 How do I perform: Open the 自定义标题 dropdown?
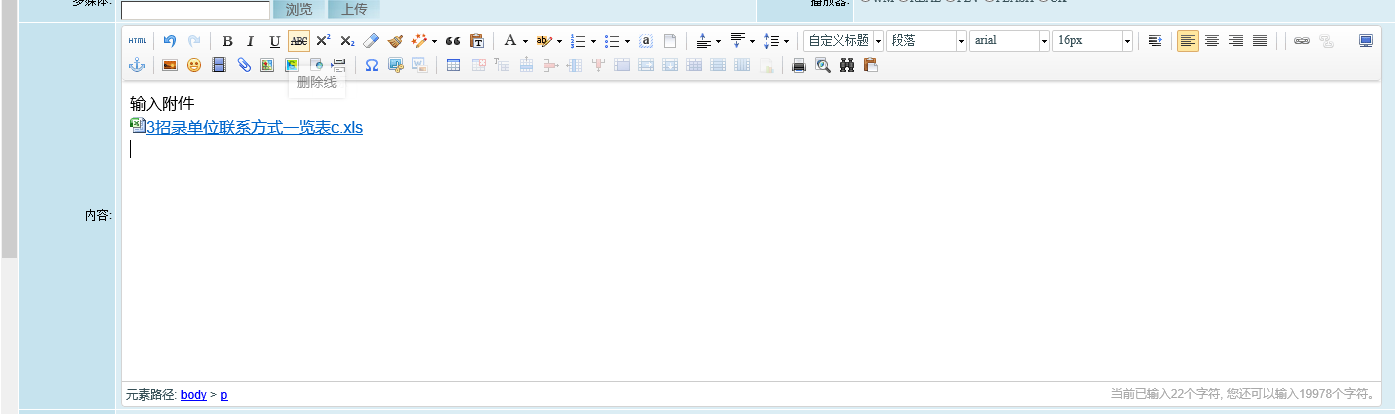pos(844,41)
